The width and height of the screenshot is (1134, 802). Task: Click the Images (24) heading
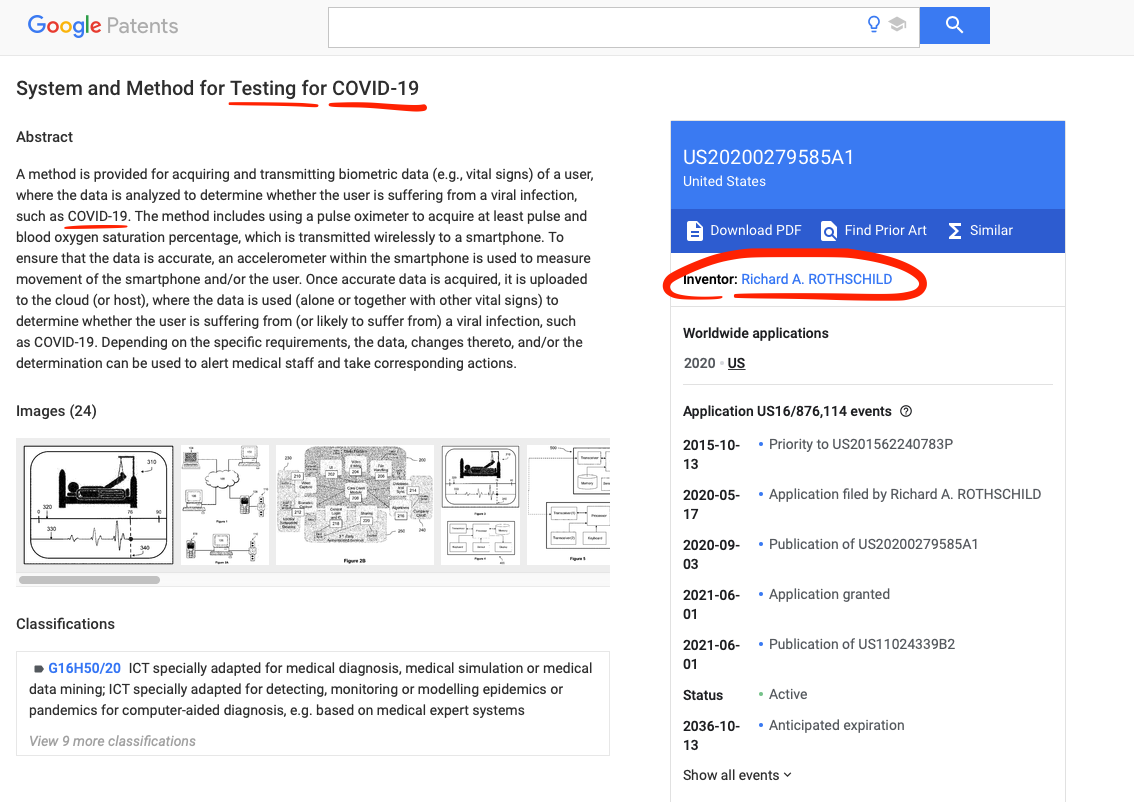[x=56, y=411]
